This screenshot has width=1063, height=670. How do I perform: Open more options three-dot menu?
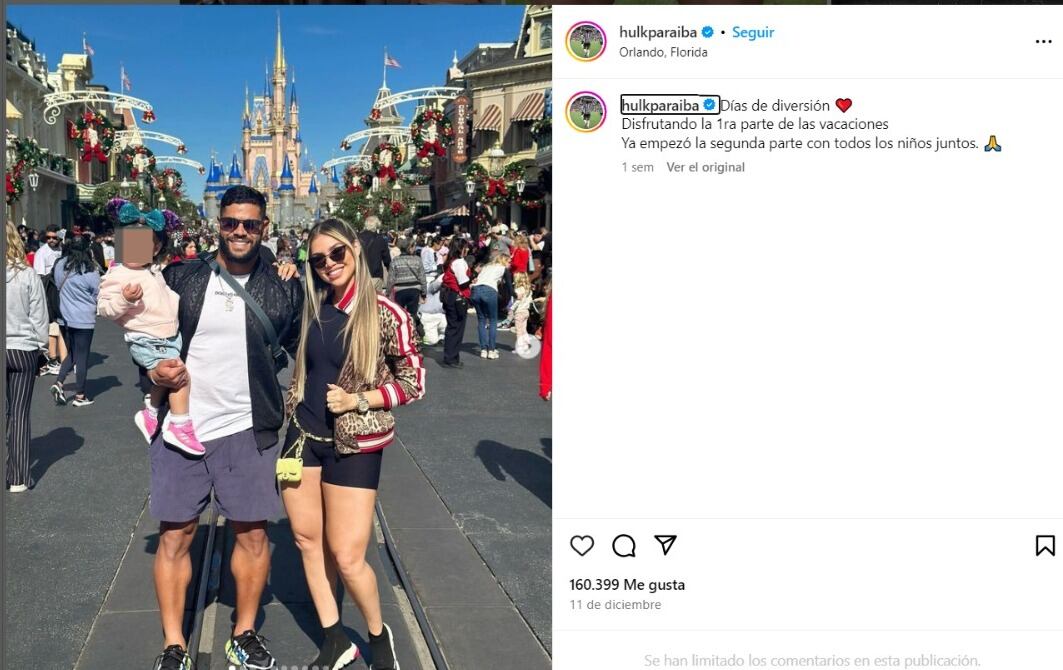point(1043,41)
